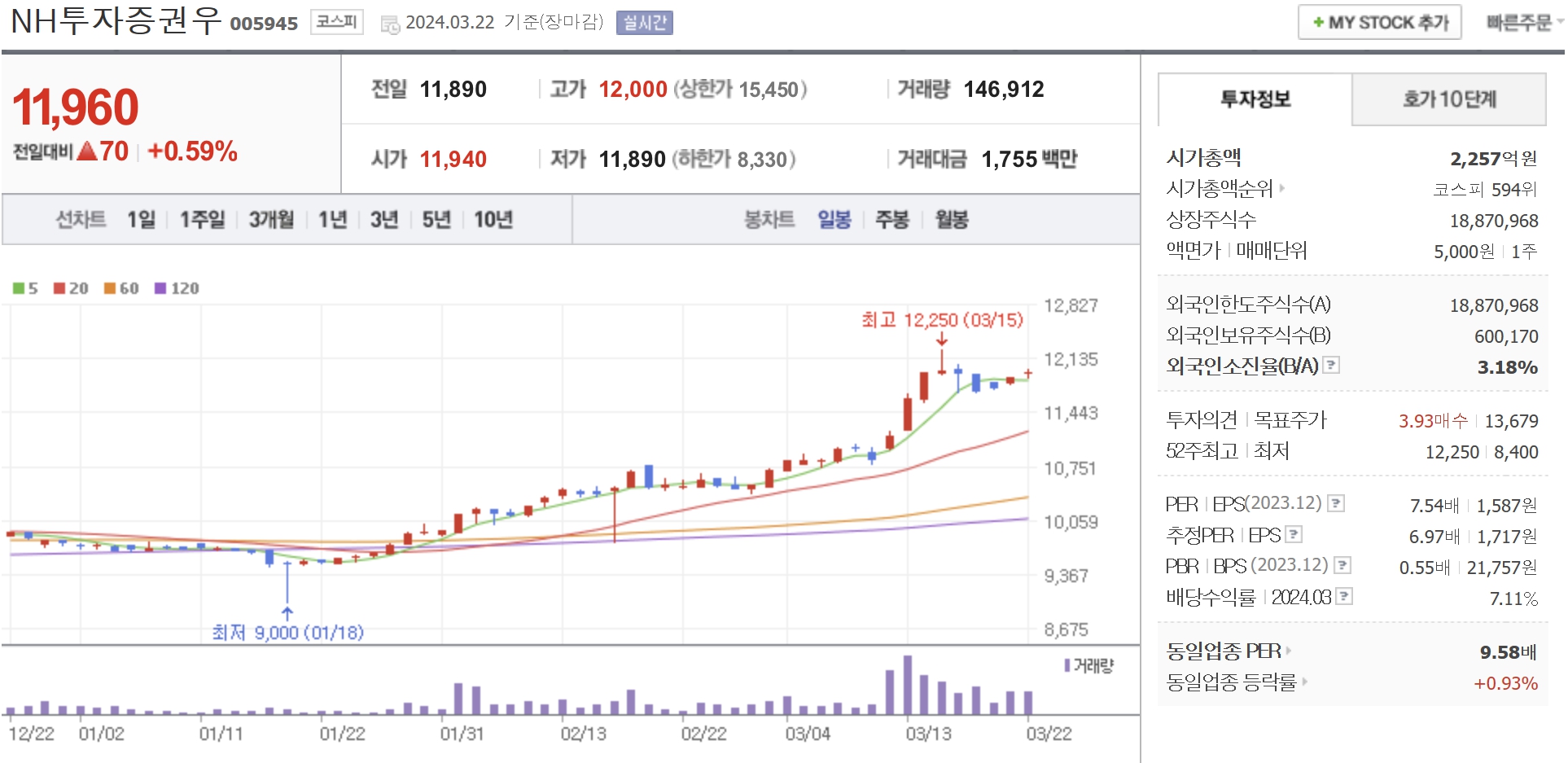
Task: Click the 3.93매수 investment opinion value
Action: pos(1434,420)
